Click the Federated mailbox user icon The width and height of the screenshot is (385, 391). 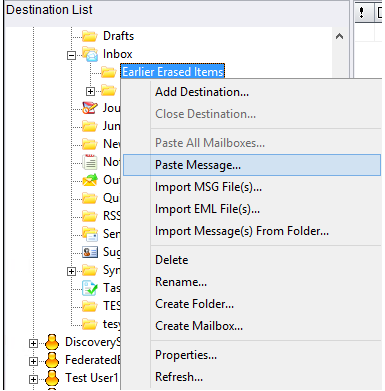tap(52, 360)
